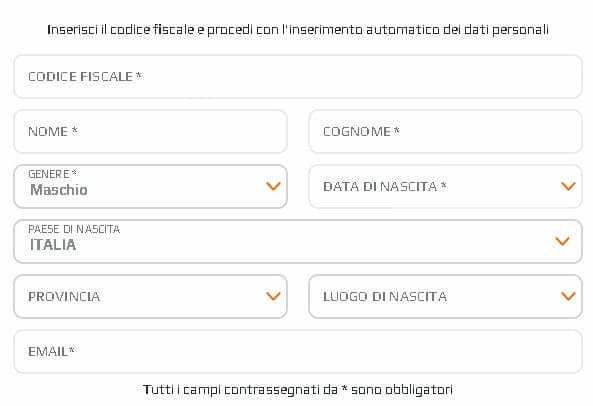
Task: Click the small GENERE label
Action: [x=53, y=174]
